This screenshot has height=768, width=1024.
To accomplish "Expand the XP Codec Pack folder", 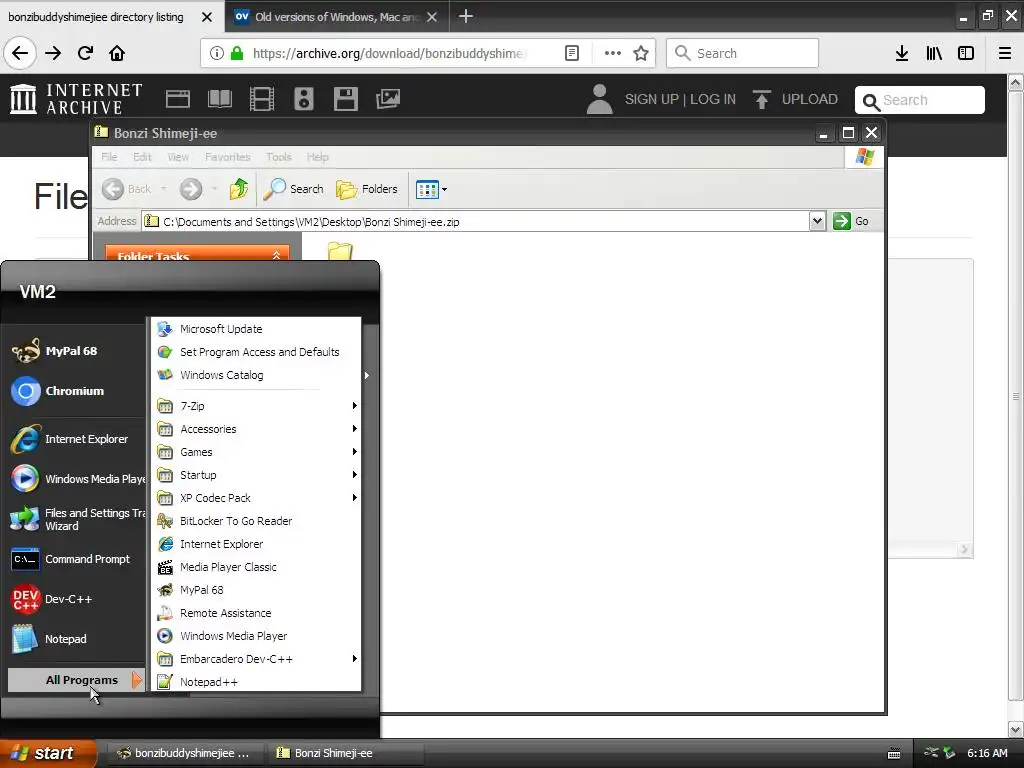I will [256, 498].
